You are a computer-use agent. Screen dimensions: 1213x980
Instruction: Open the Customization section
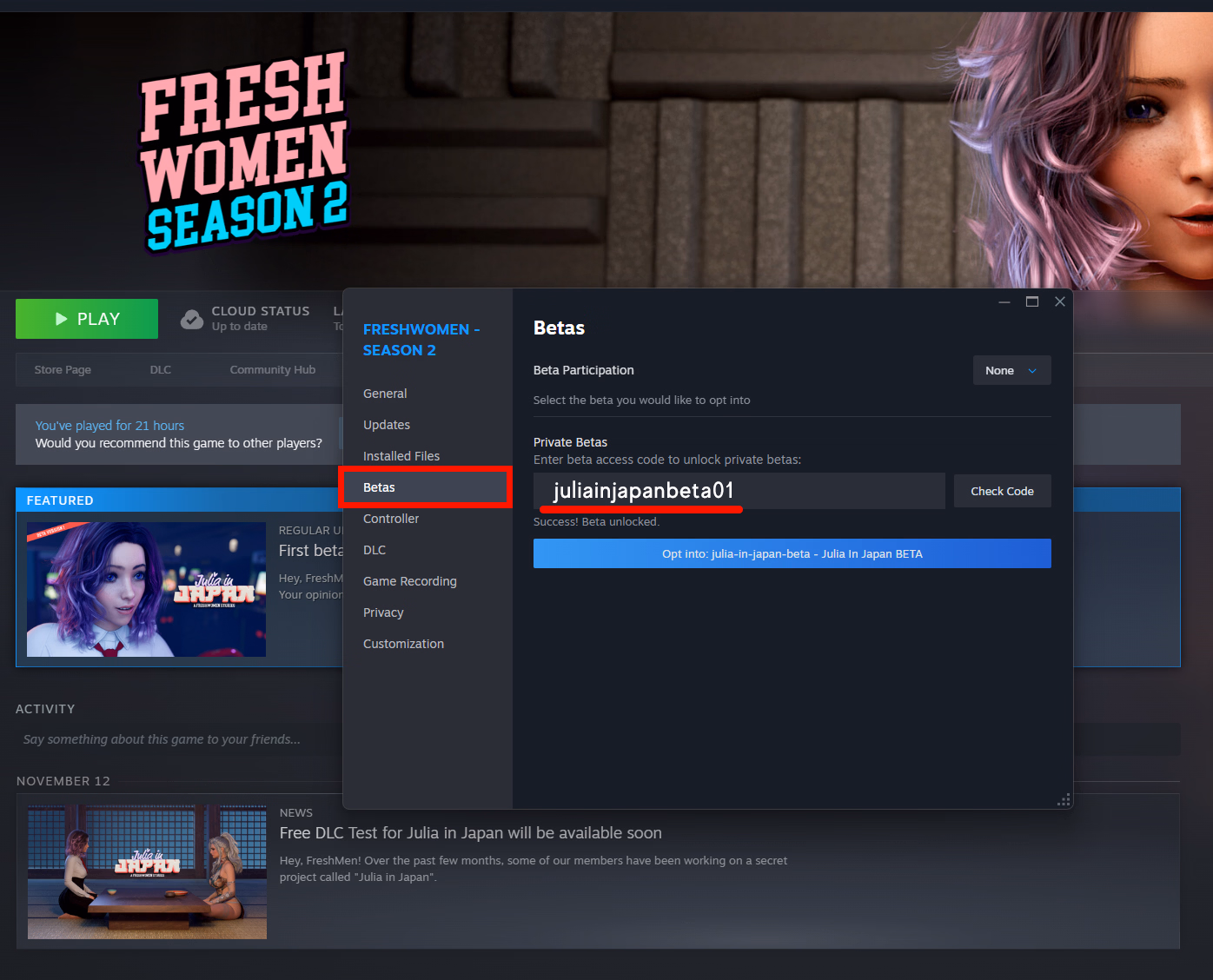[403, 644]
